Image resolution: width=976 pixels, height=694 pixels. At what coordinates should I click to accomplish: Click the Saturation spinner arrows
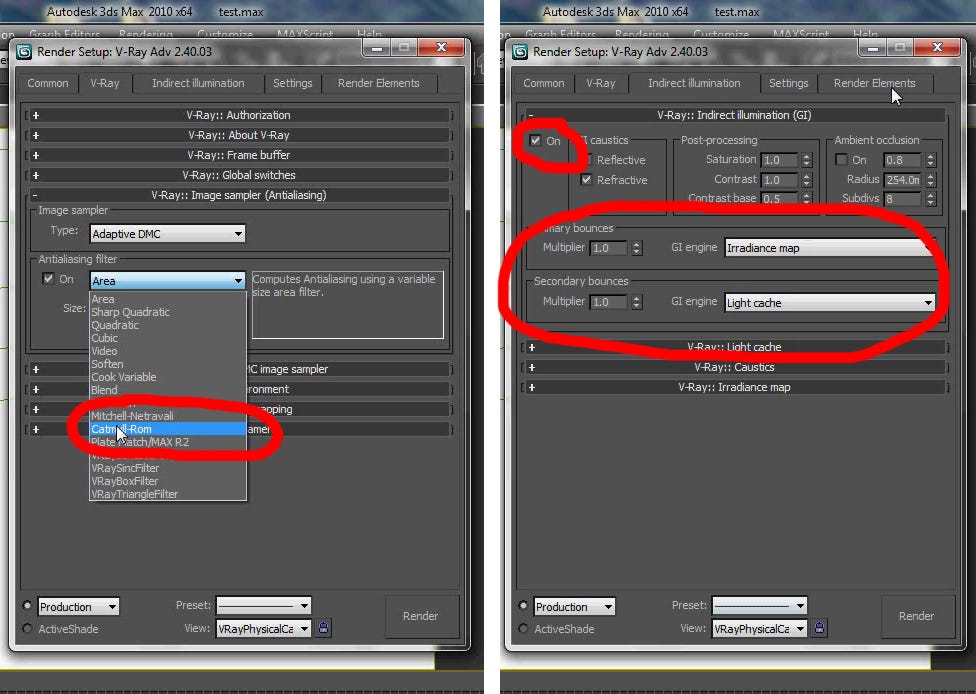click(x=807, y=160)
